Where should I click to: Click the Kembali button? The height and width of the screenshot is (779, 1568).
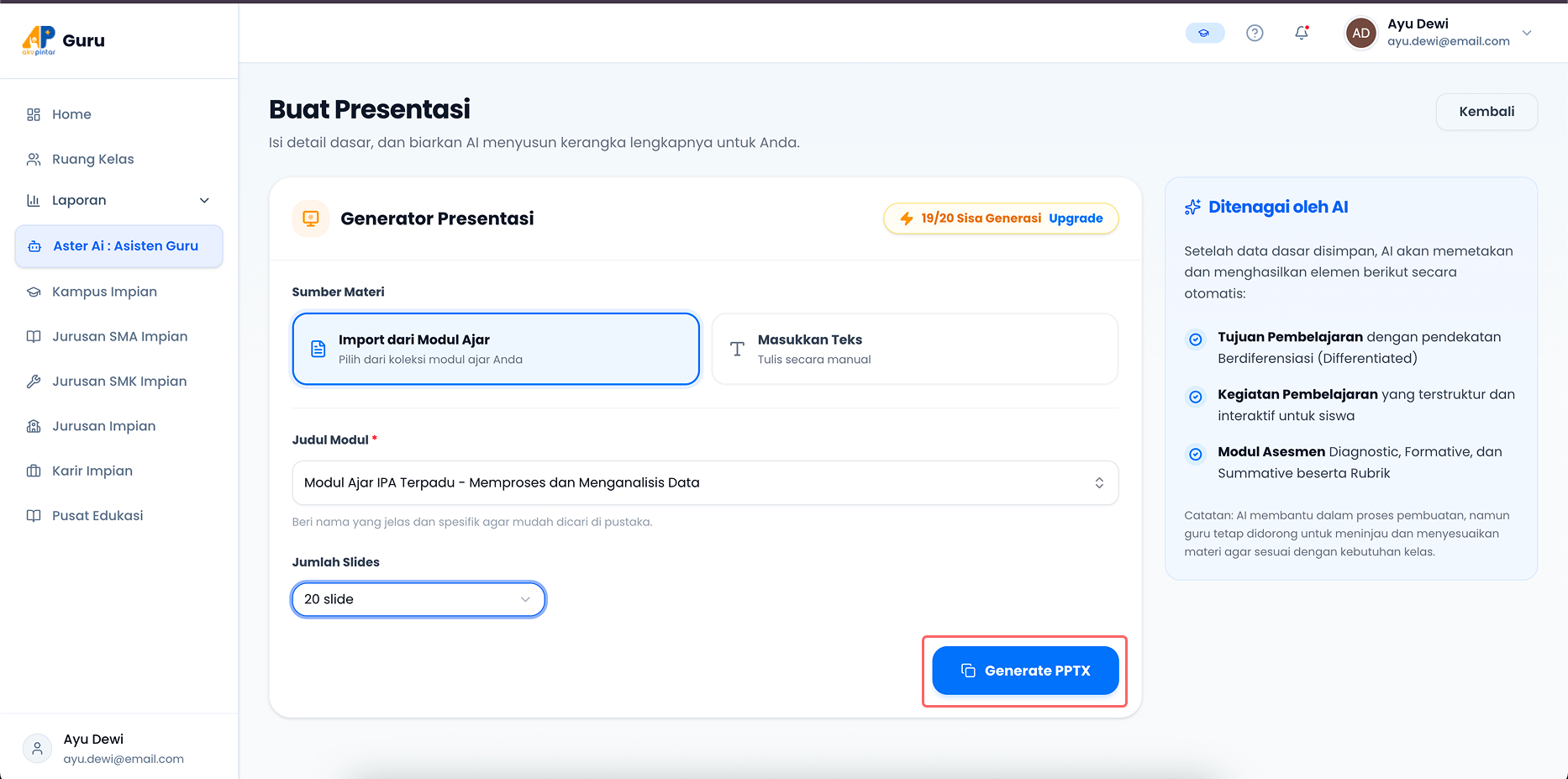point(1486,112)
